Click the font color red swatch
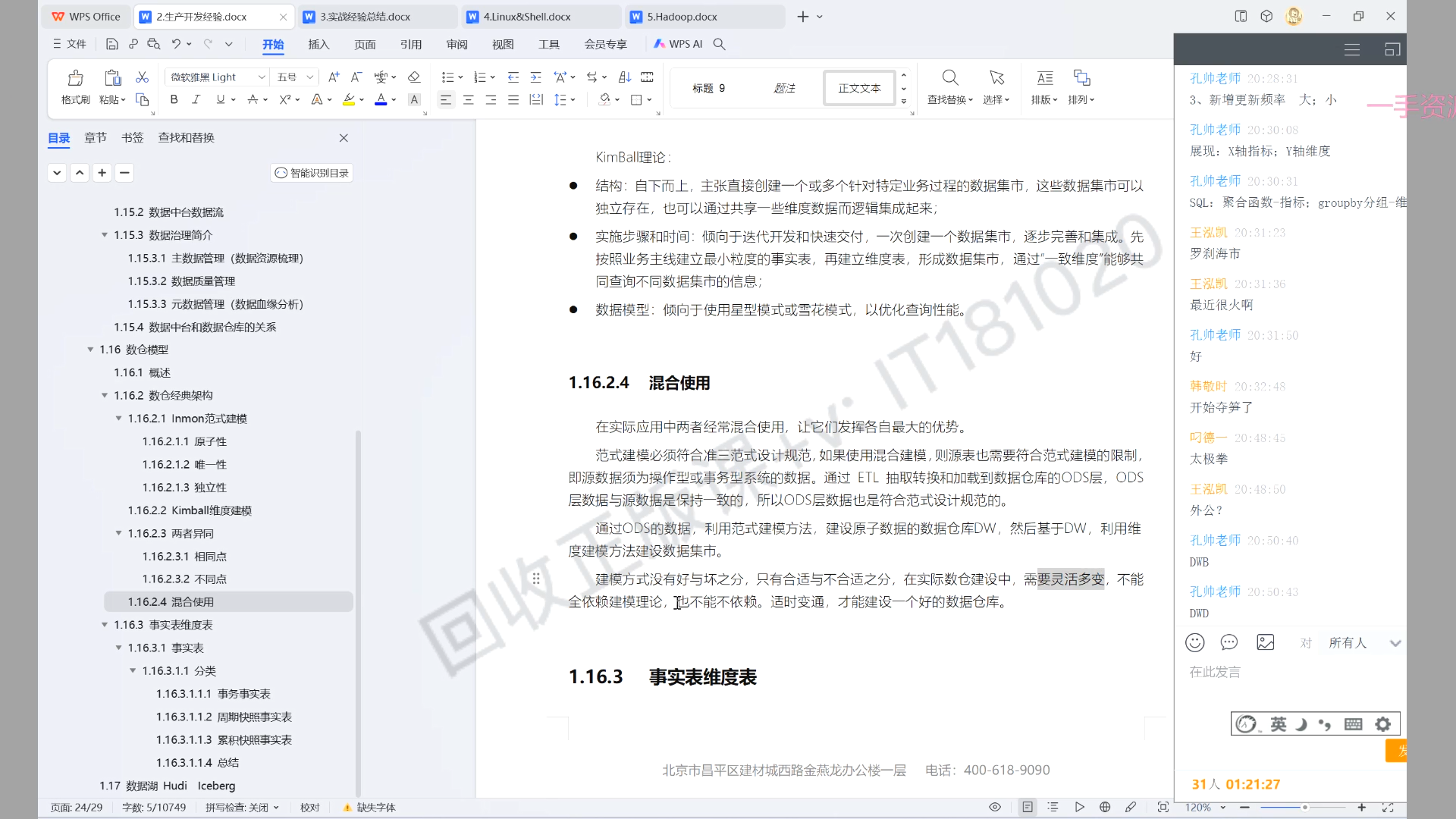 tap(381, 99)
